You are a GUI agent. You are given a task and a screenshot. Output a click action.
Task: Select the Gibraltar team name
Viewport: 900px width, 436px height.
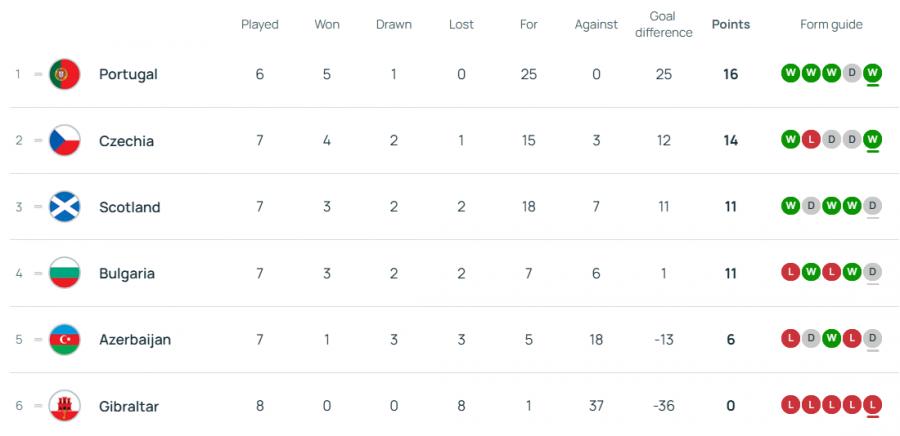[x=129, y=406]
